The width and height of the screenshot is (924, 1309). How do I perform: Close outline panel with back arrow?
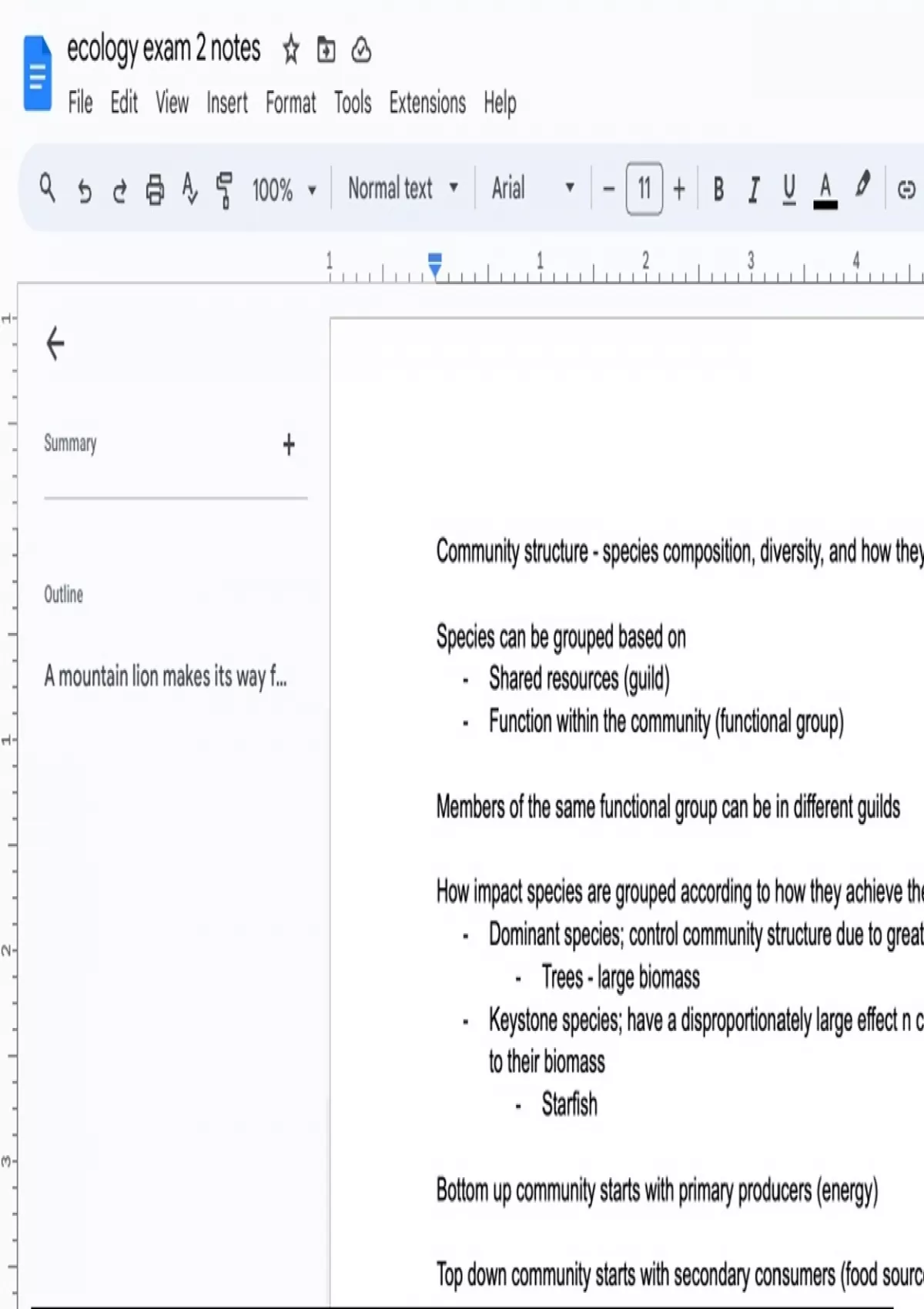click(55, 343)
